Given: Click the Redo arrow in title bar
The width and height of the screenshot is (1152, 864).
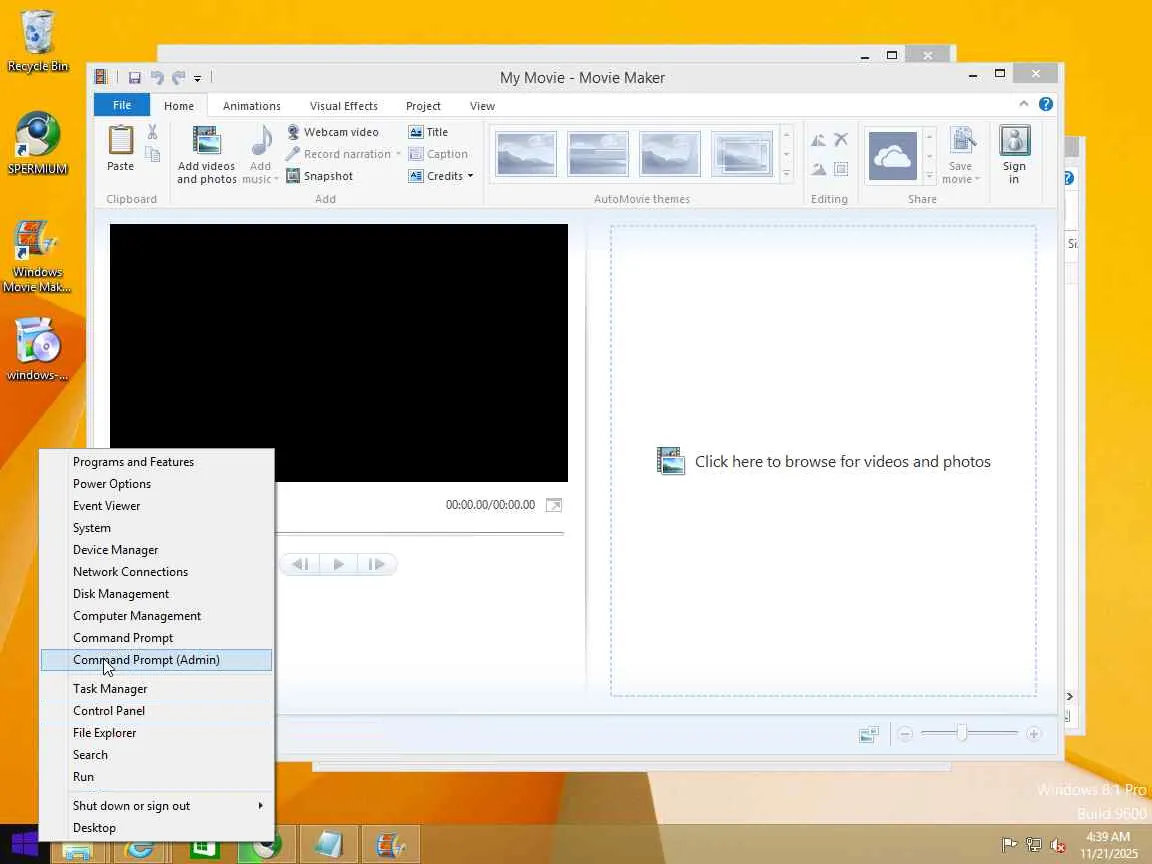Looking at the screenshot, I should [x=179, y=78].
